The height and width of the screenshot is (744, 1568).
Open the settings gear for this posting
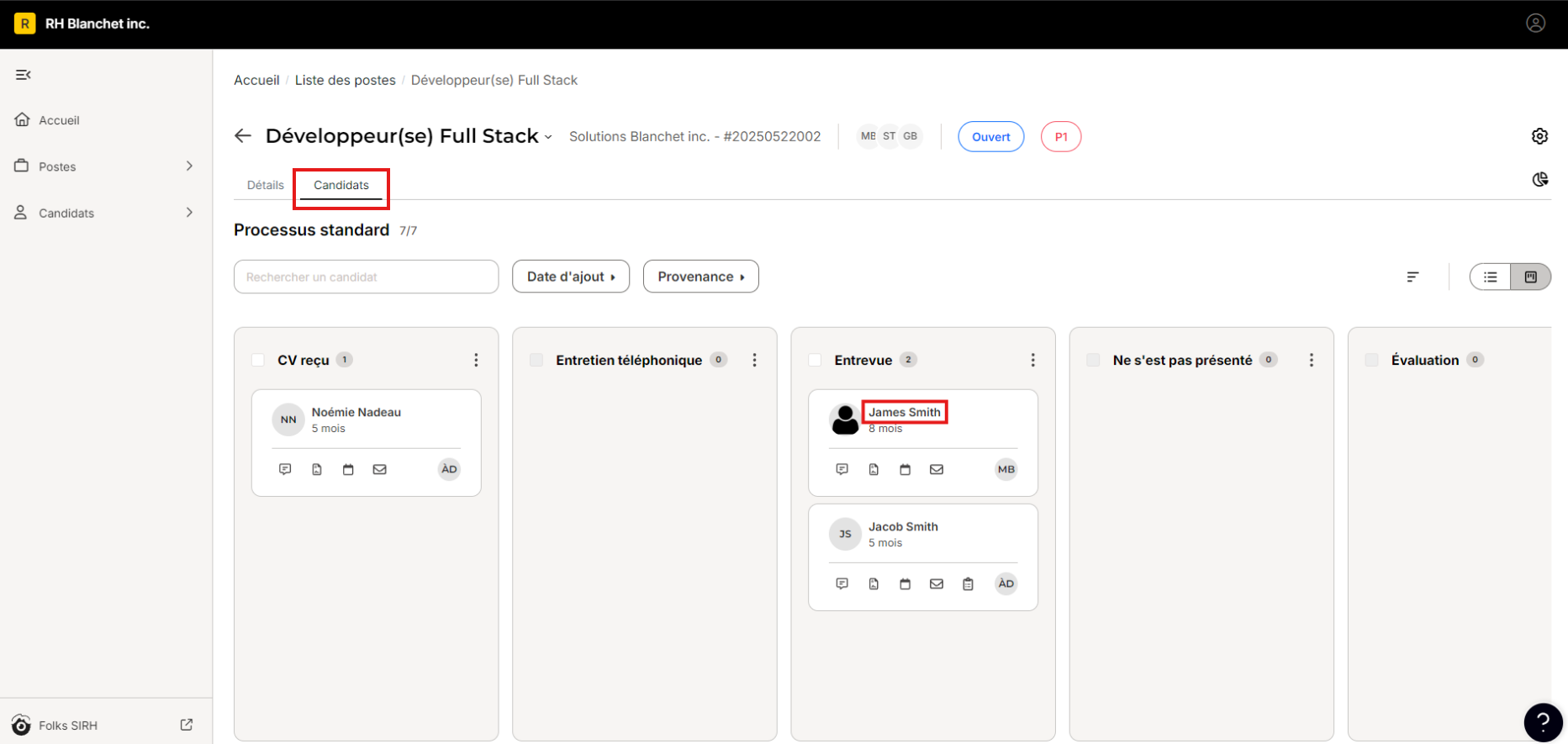click(1539, 136)
